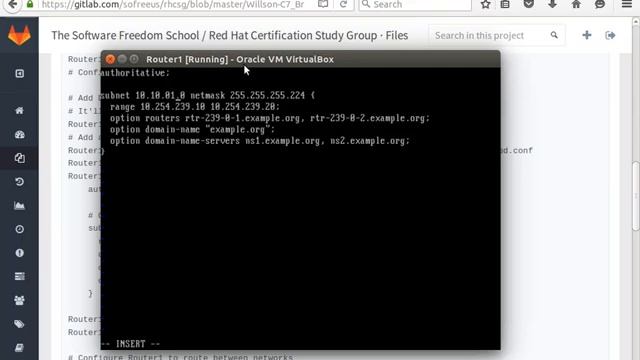Click the GitLab fox logo
640x360 pixels.
point(19,36)
